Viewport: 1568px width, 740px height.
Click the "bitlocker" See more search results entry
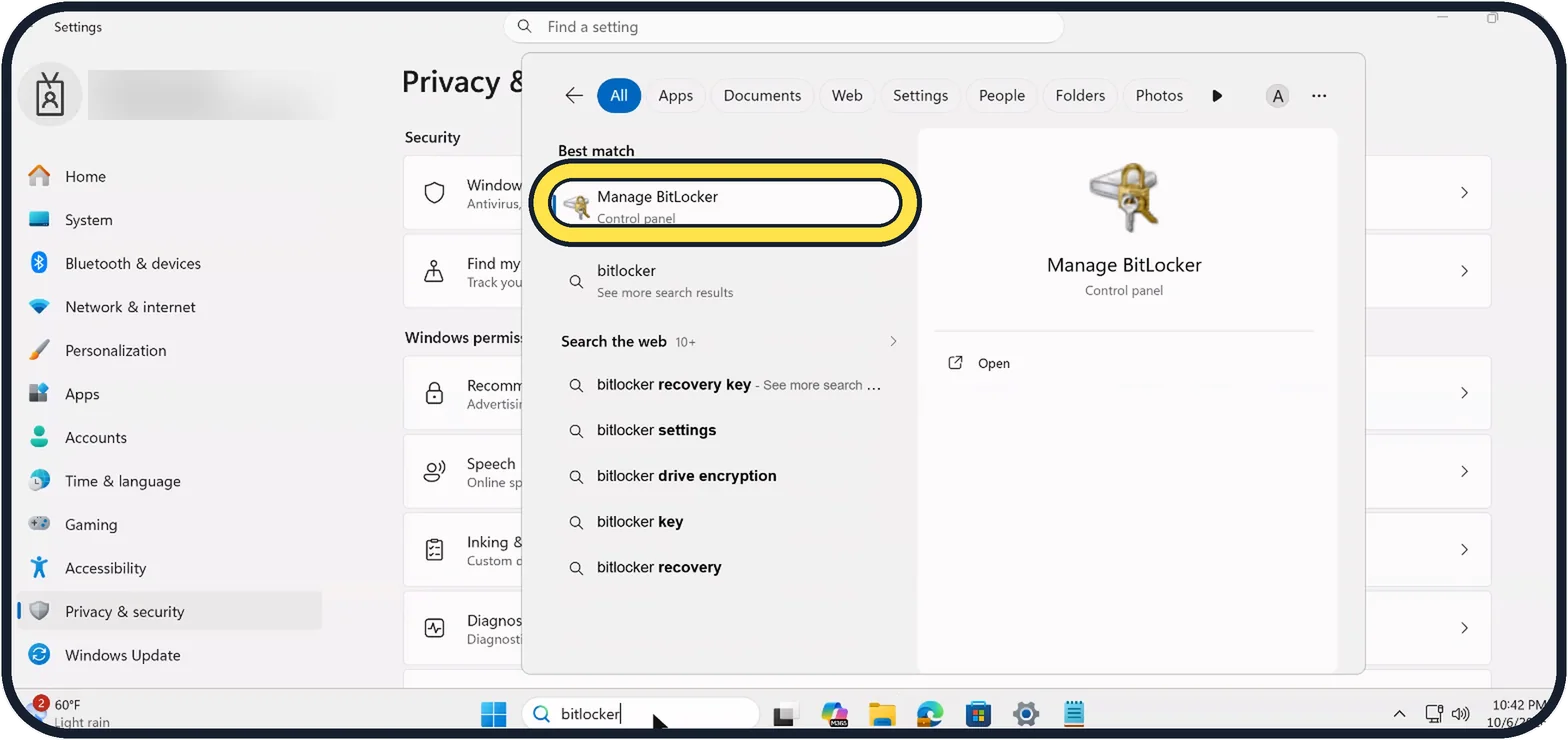tap(725, 281)
